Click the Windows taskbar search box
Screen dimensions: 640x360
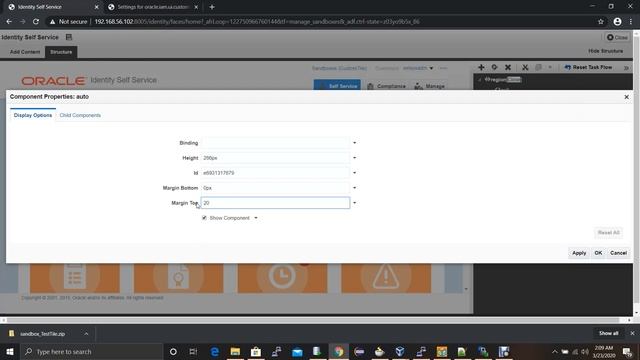pos(91,352)
